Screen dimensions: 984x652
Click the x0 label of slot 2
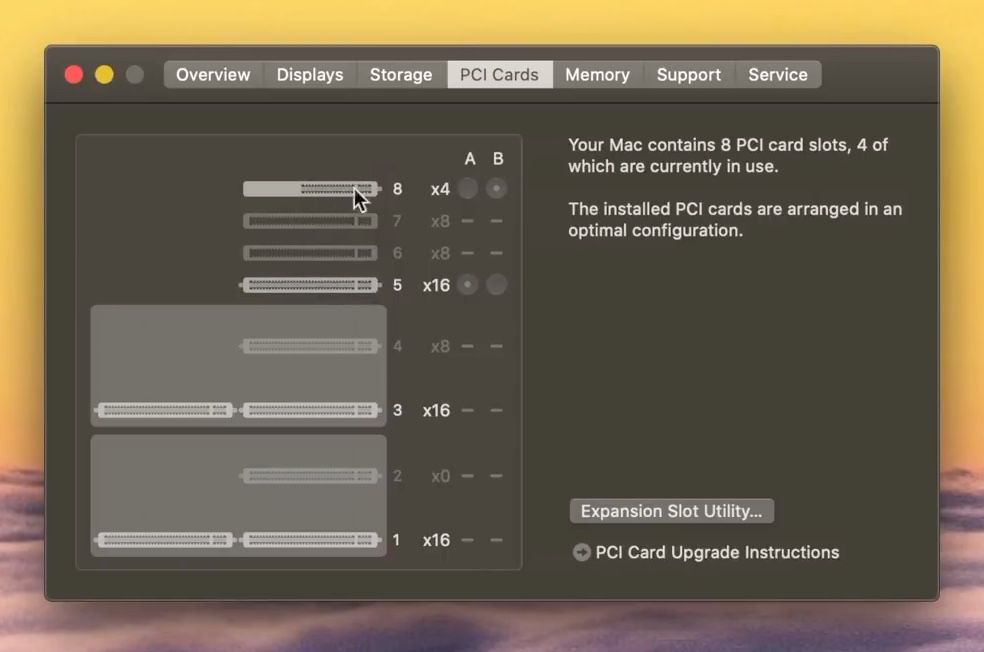point(441,476)
